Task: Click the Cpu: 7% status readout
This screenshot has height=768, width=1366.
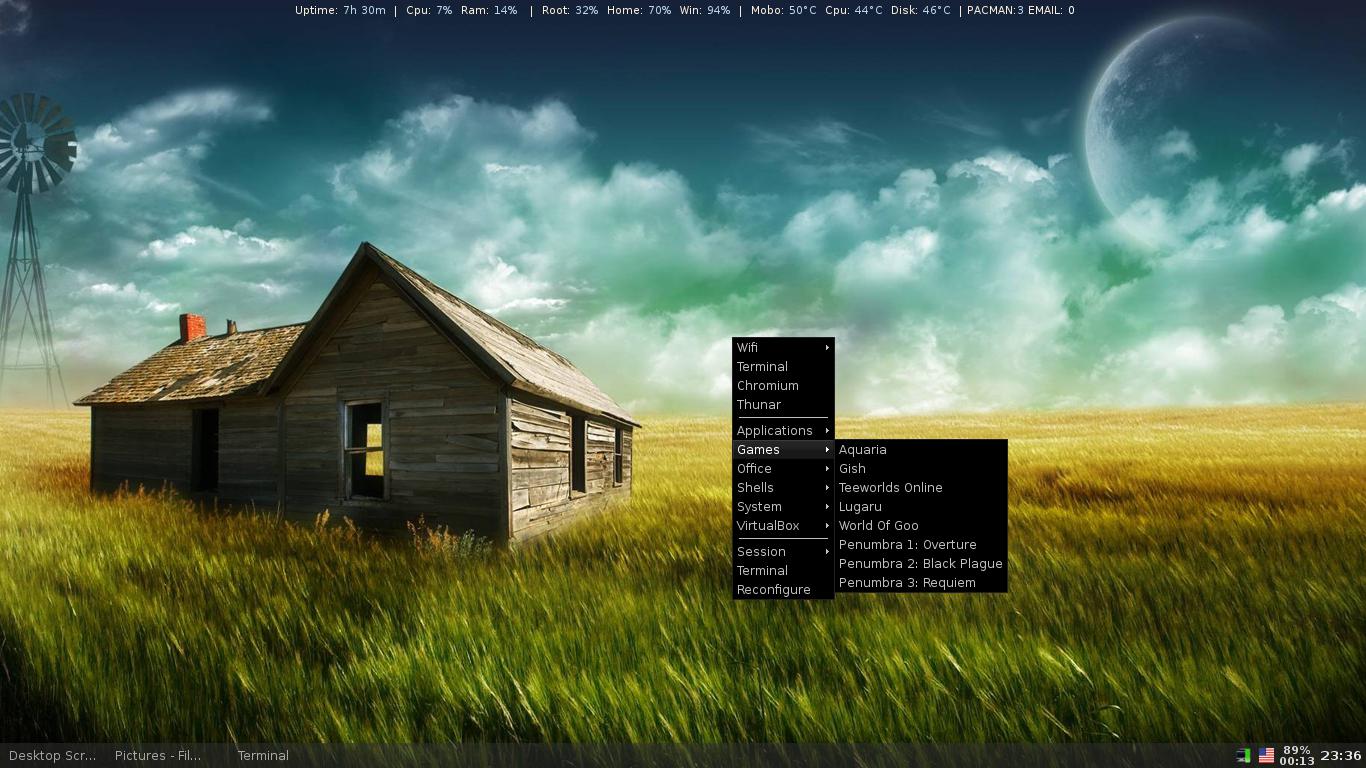Action: click(x=429, y=10)
